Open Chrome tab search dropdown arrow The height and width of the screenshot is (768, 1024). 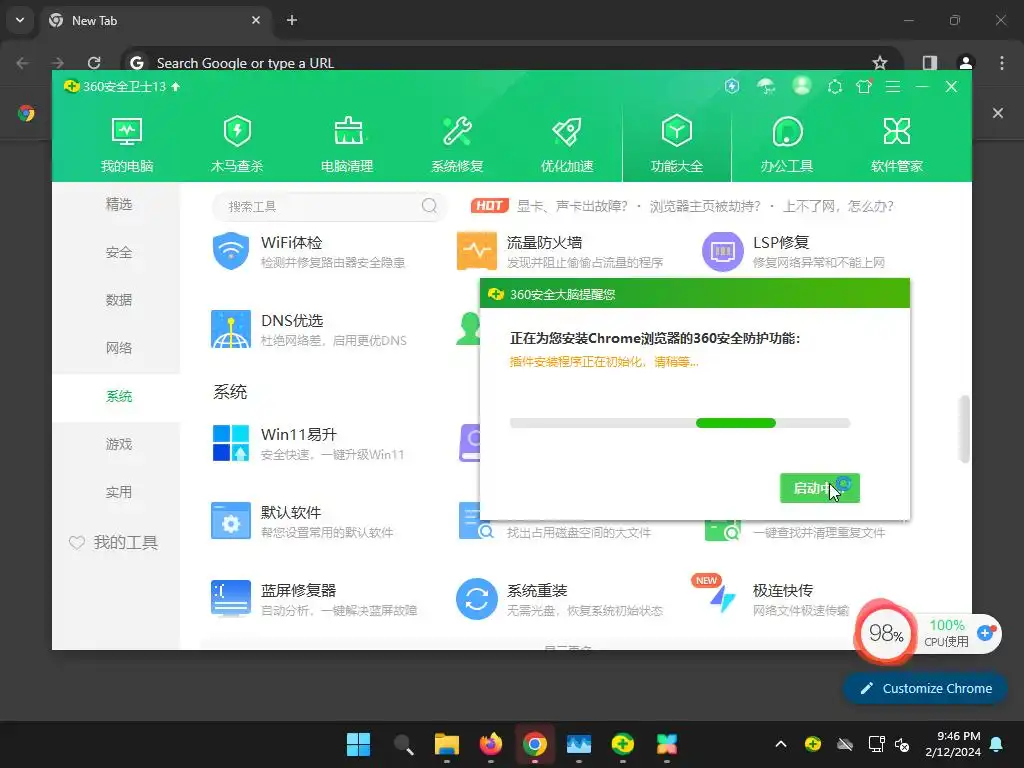tap(20, 20)
